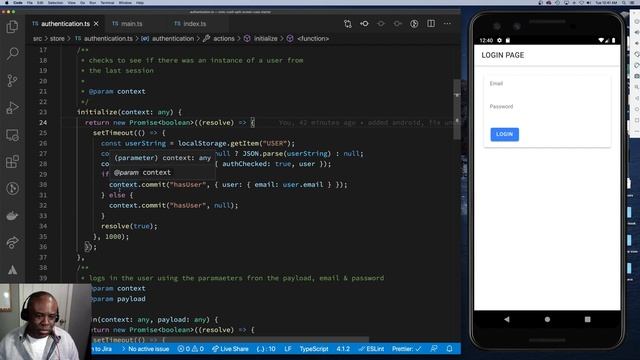Change TypeScript language mode in status bar
This screenshot has width=640, height=360.
click(x=314, y=349)
